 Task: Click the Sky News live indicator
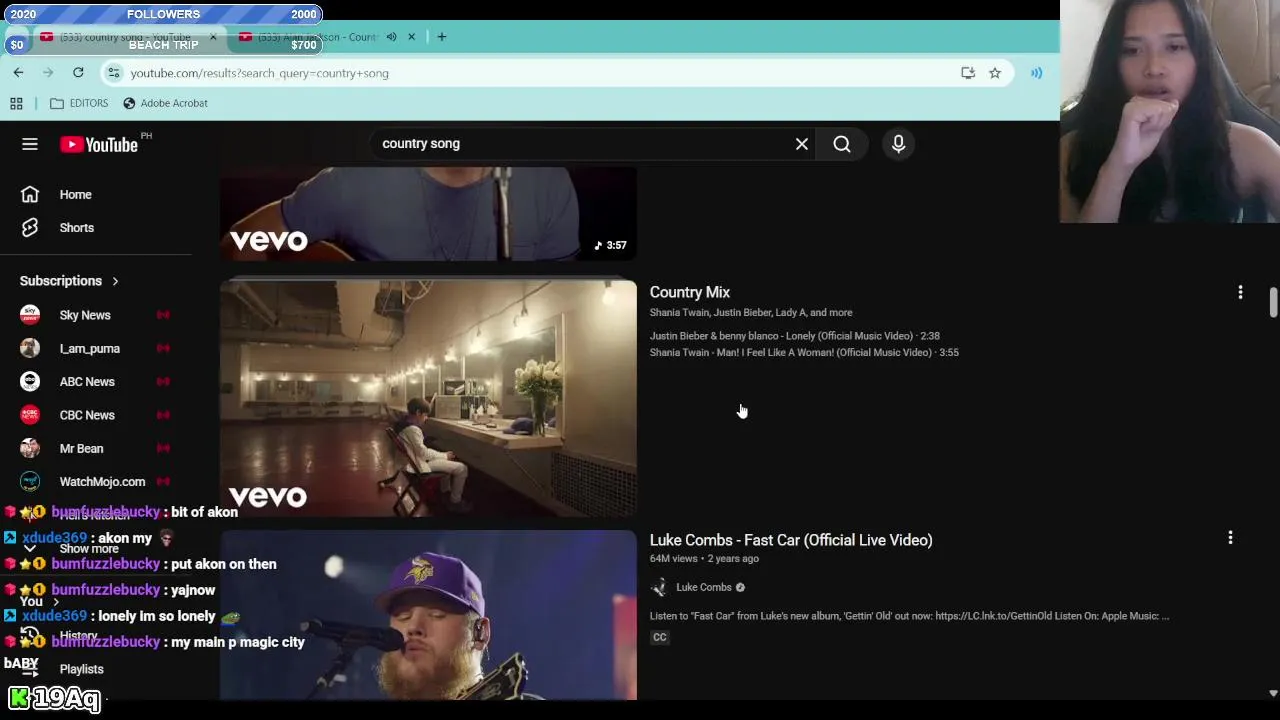(x=163, y=315)
